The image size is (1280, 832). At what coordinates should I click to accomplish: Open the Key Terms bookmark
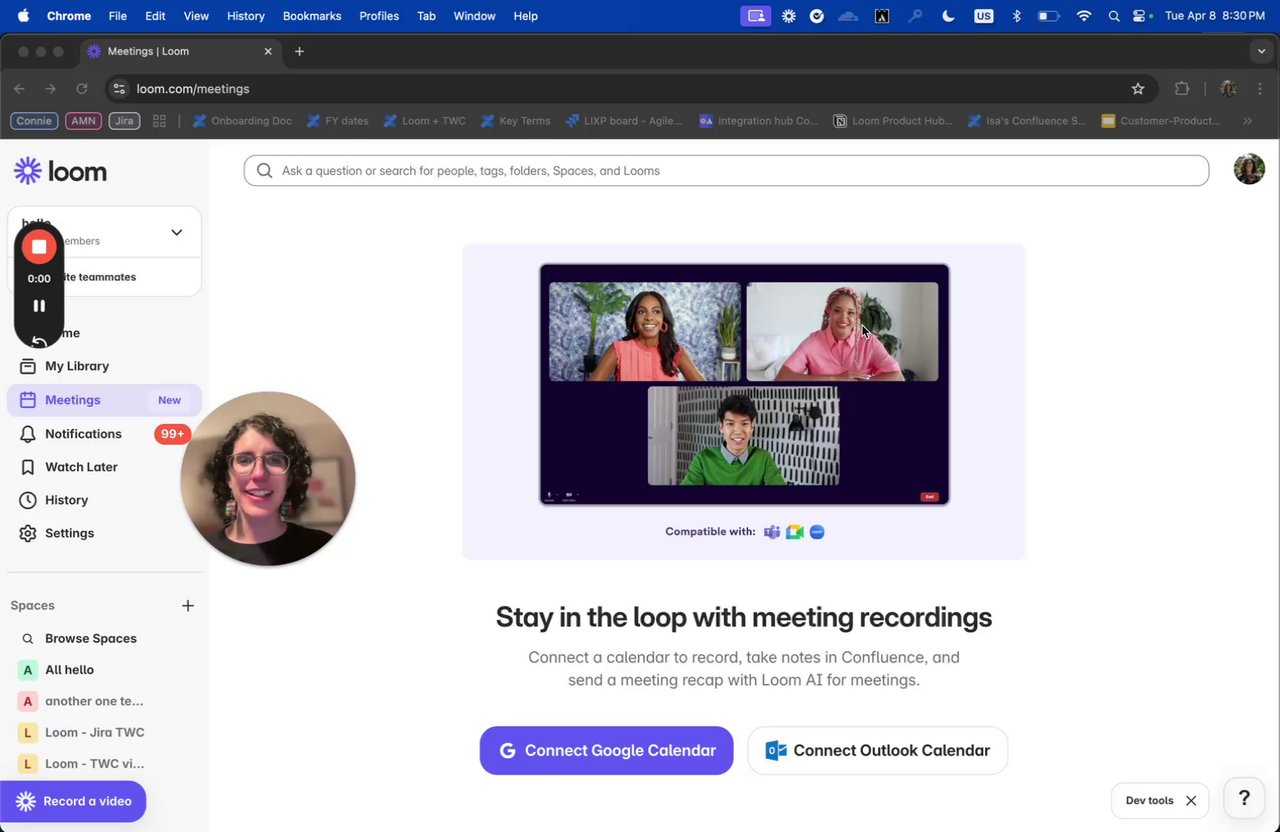[515, 121]
